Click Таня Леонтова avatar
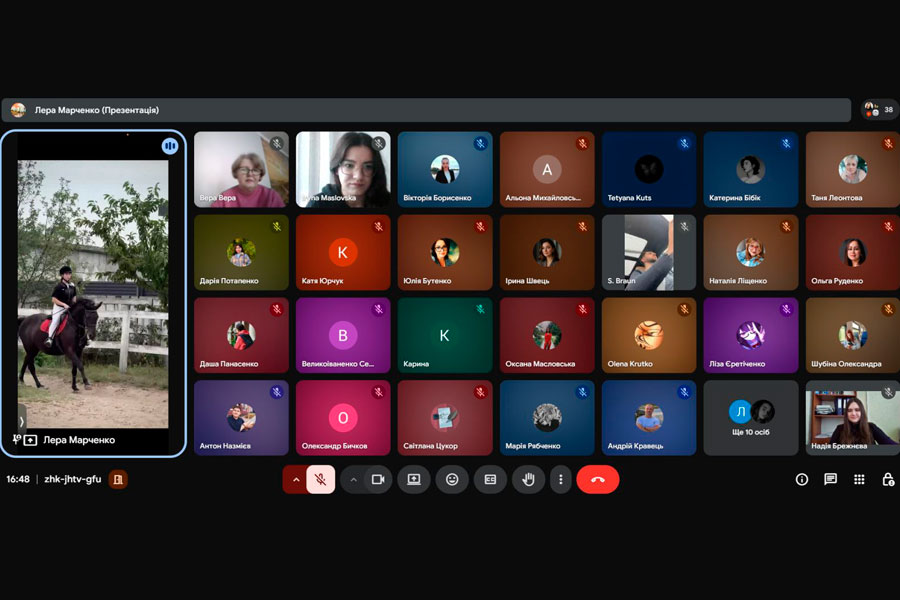Image resolution: width=900 pixels, height=600 pixels. point(852,169)
